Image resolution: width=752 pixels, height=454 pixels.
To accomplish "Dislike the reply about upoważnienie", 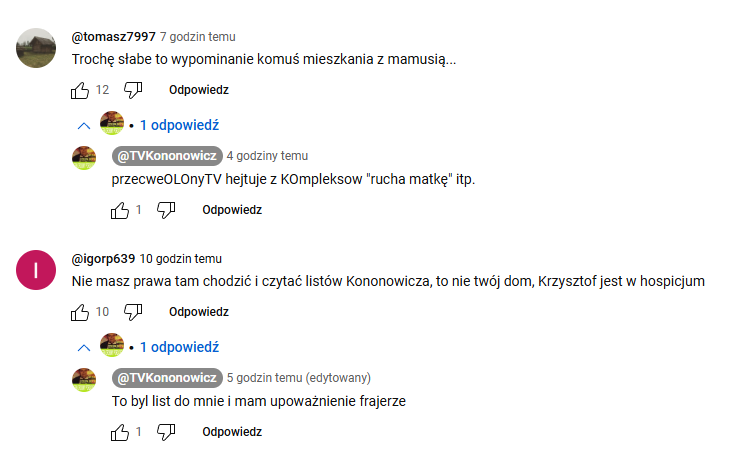I will coord(167,432).
